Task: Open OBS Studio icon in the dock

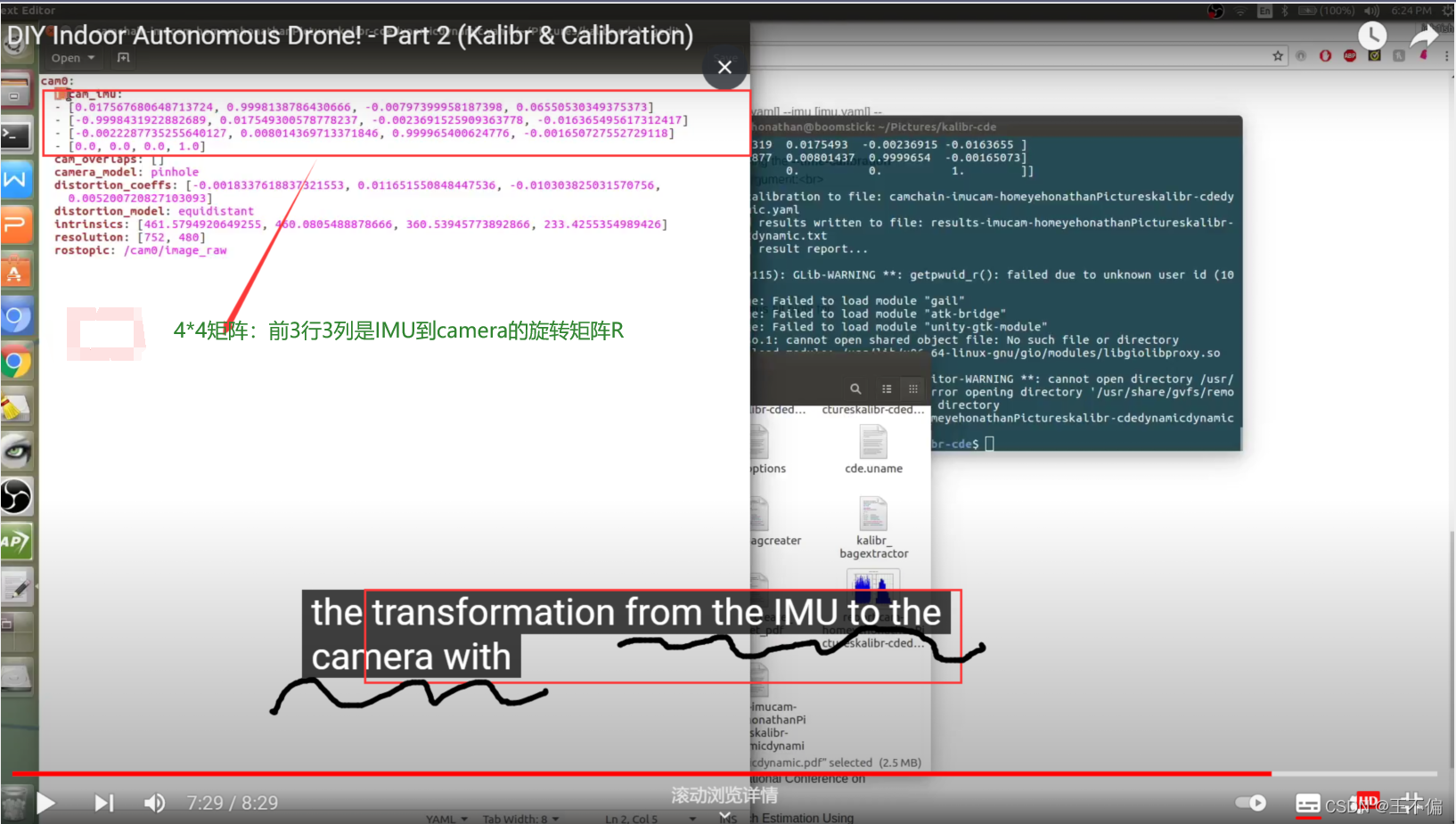Action: tap(16, 496)
